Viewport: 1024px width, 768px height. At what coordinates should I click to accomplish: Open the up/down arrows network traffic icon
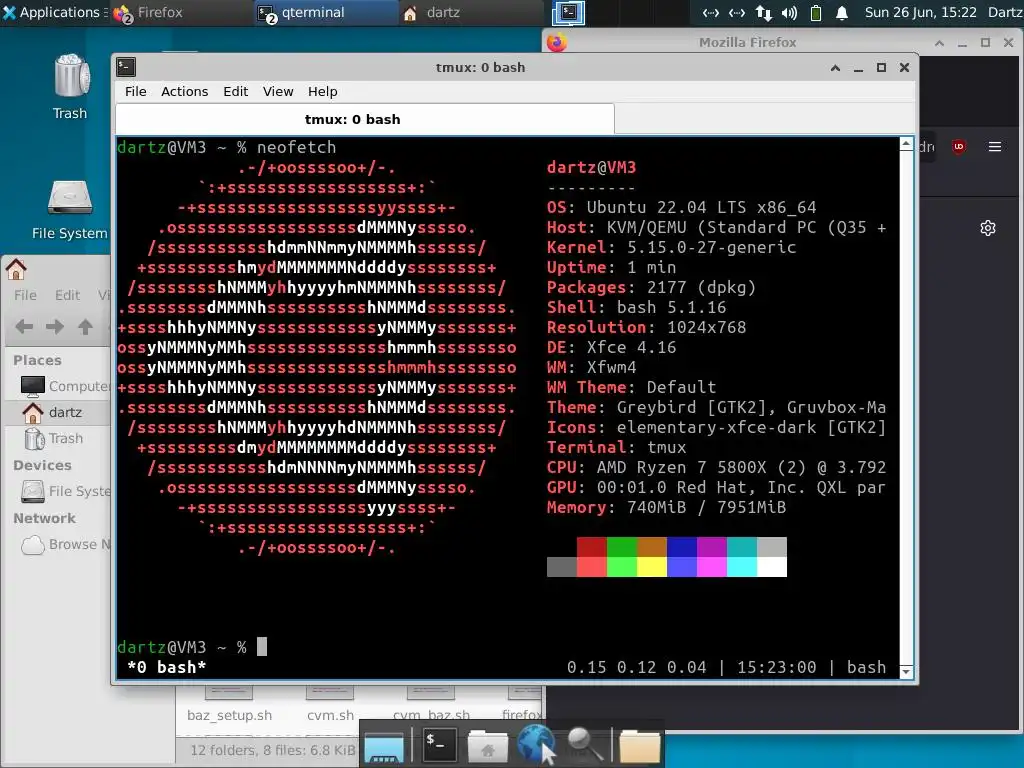click(763, 12)
